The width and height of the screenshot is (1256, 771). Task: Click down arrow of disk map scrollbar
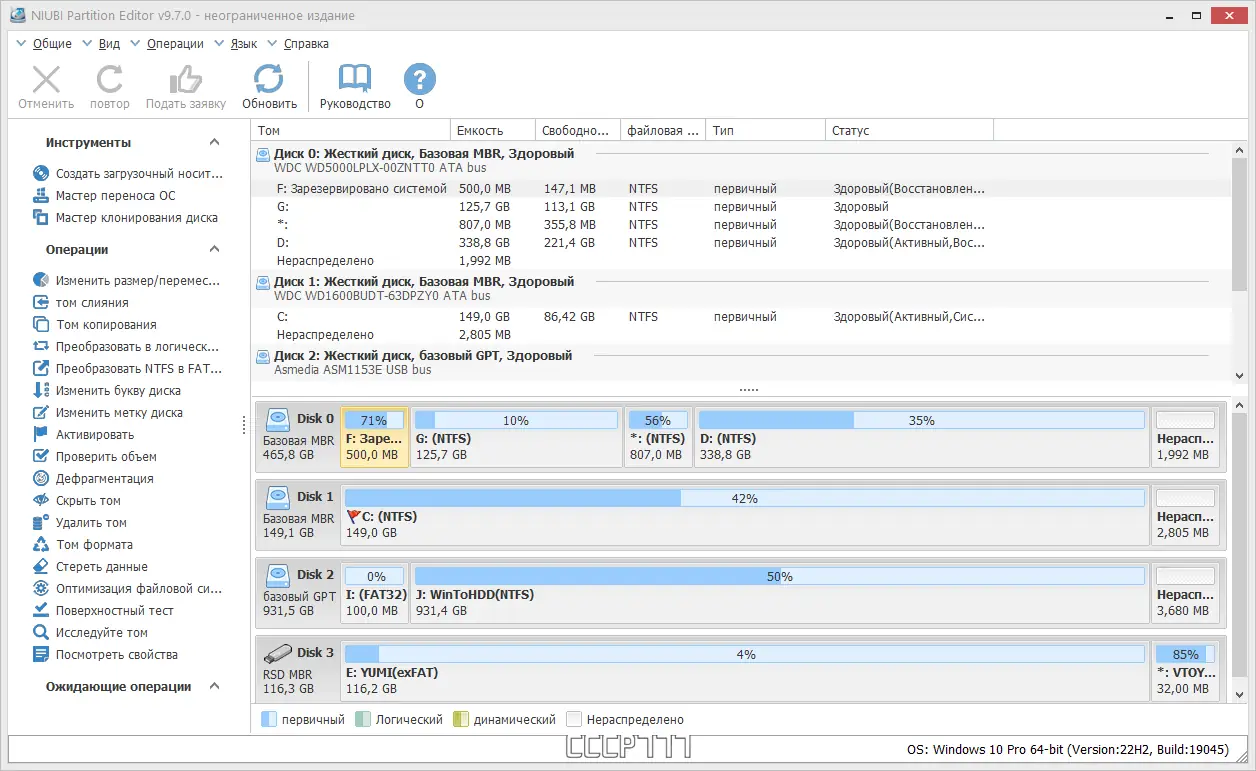pyautogui.click(x=1240, y=695)
